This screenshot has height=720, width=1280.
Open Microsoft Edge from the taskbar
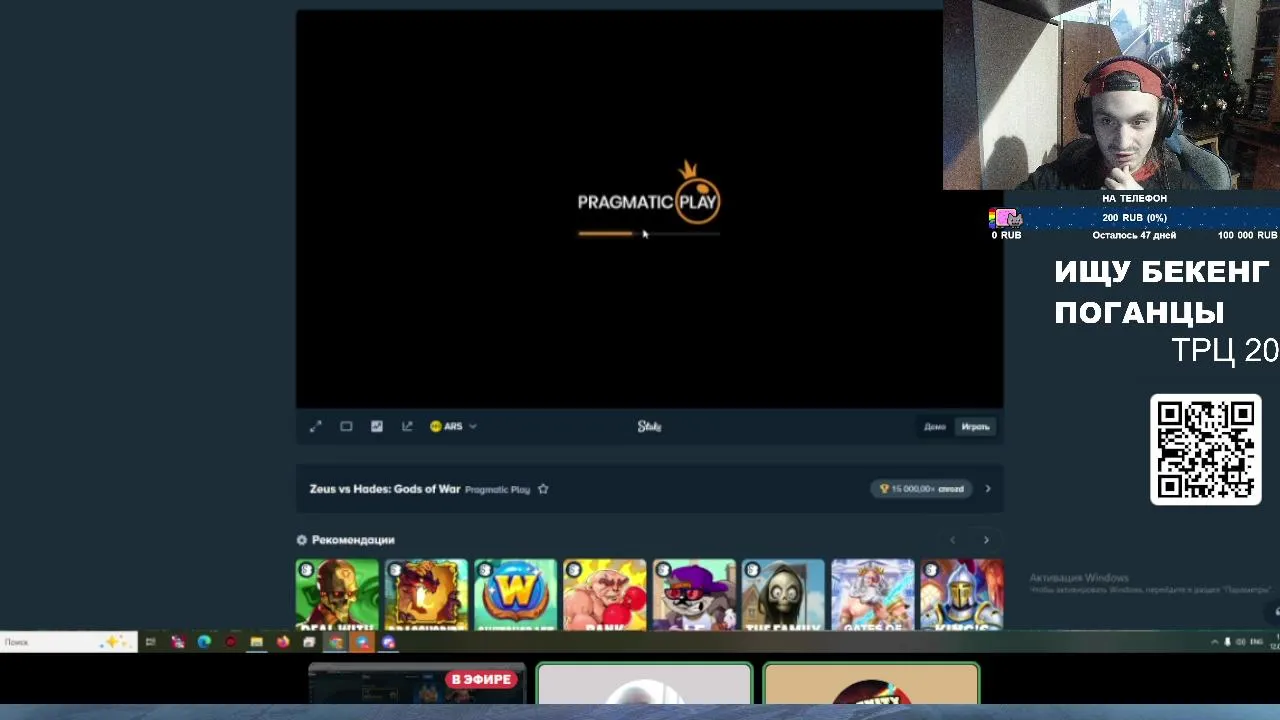[204, 642]
